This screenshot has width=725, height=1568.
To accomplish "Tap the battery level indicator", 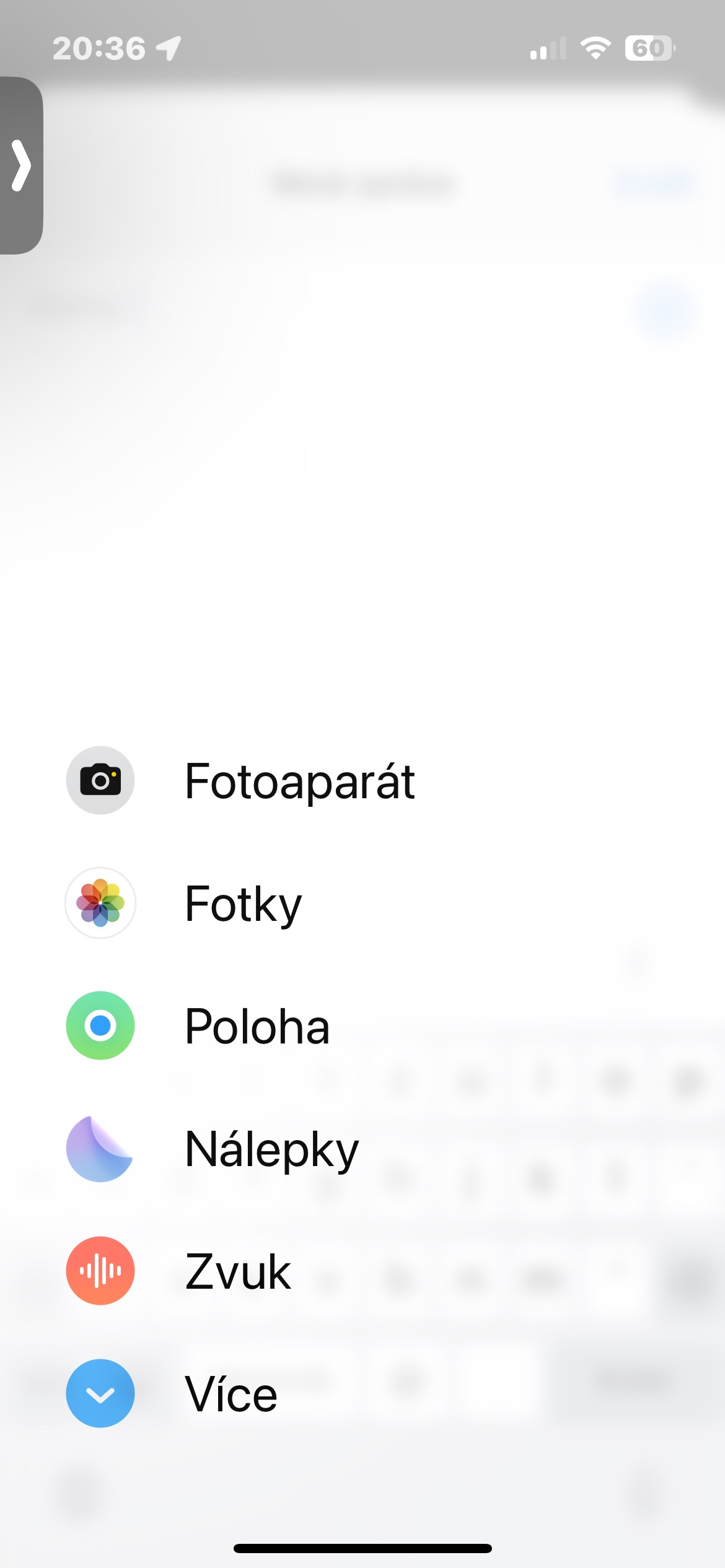I will click(650, 48).
